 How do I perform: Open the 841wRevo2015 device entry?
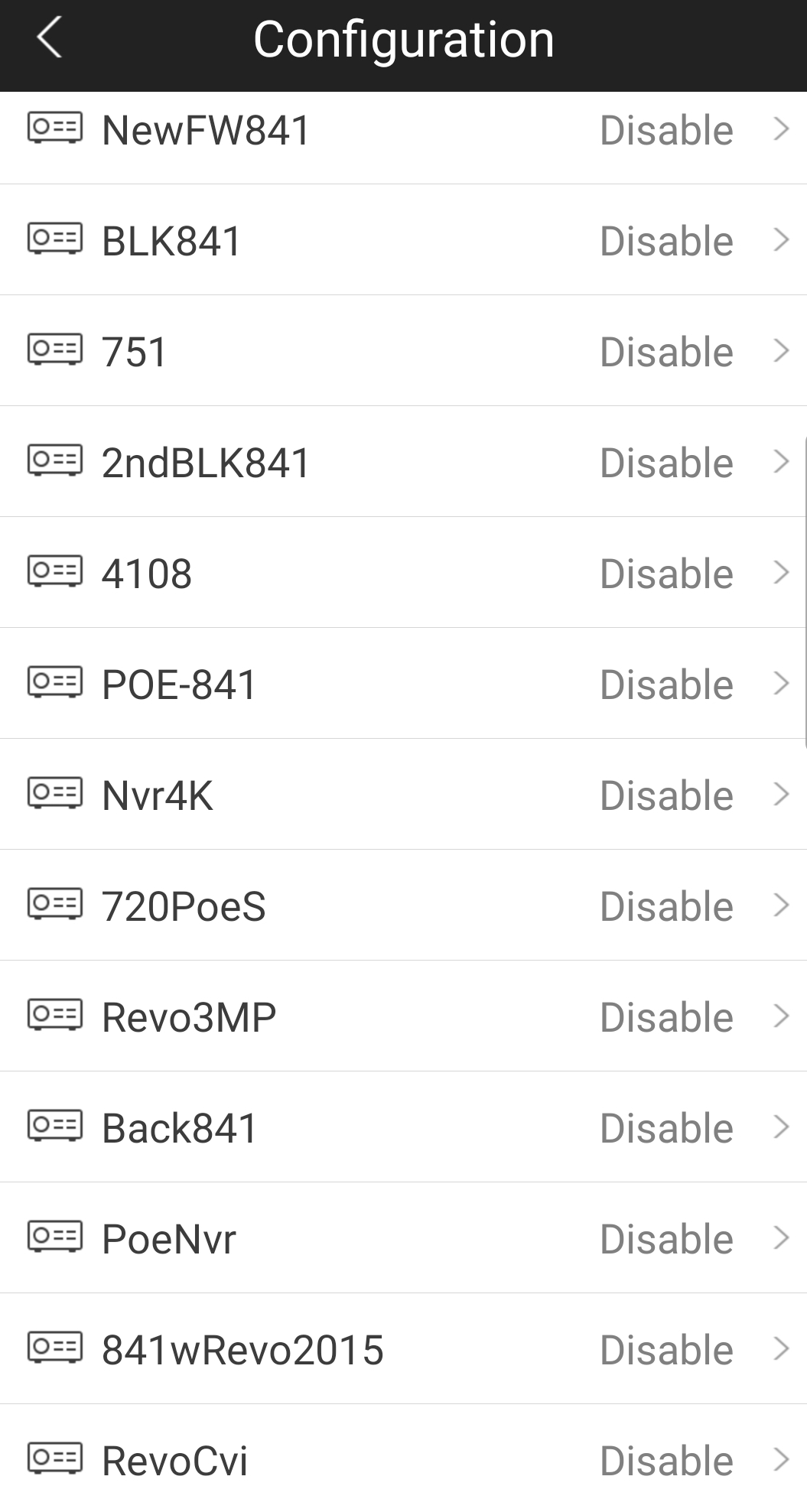pyautogui.click(x=403, y=1349)
